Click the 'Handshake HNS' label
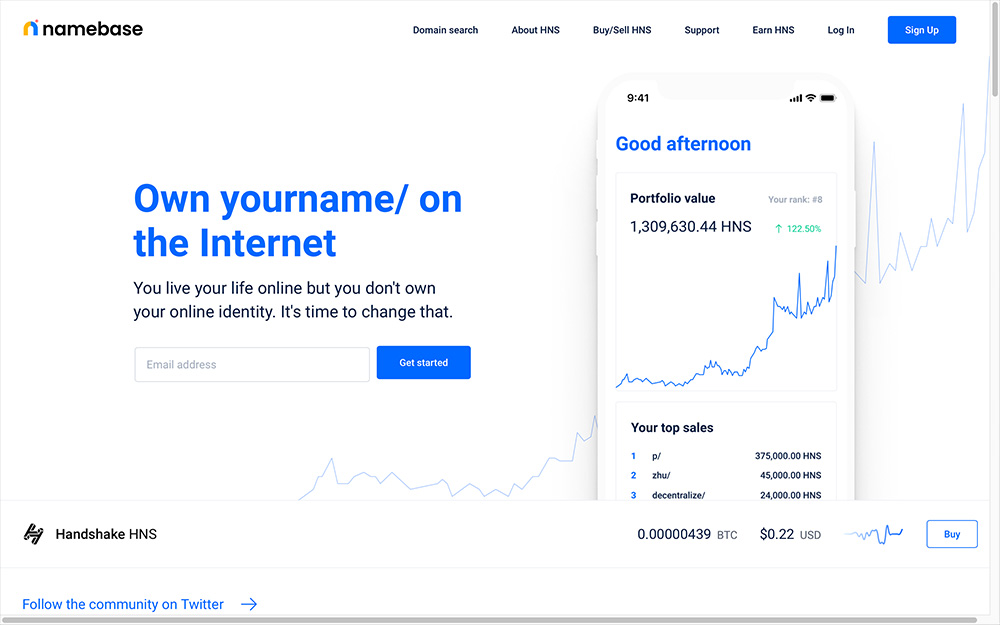Viewport: 1000px width, 625px height. coord(106,534)
